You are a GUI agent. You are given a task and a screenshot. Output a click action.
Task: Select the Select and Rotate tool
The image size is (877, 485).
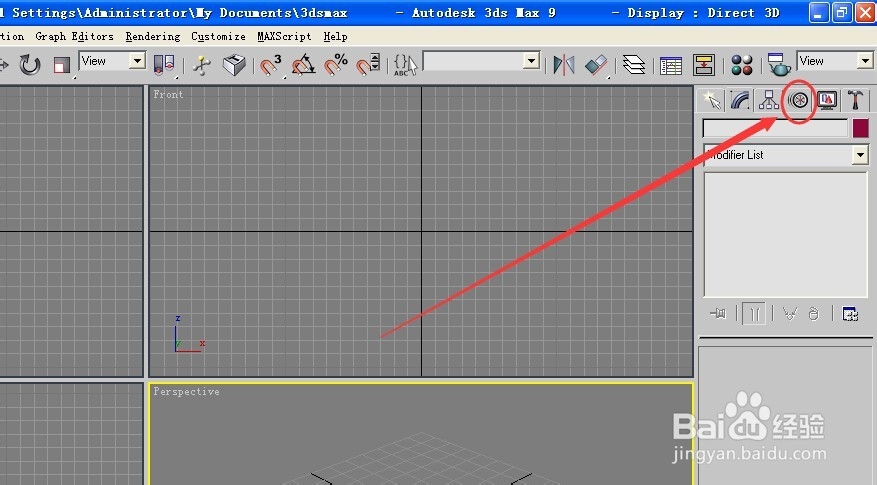pyautogui.click(x=30, y=64)
